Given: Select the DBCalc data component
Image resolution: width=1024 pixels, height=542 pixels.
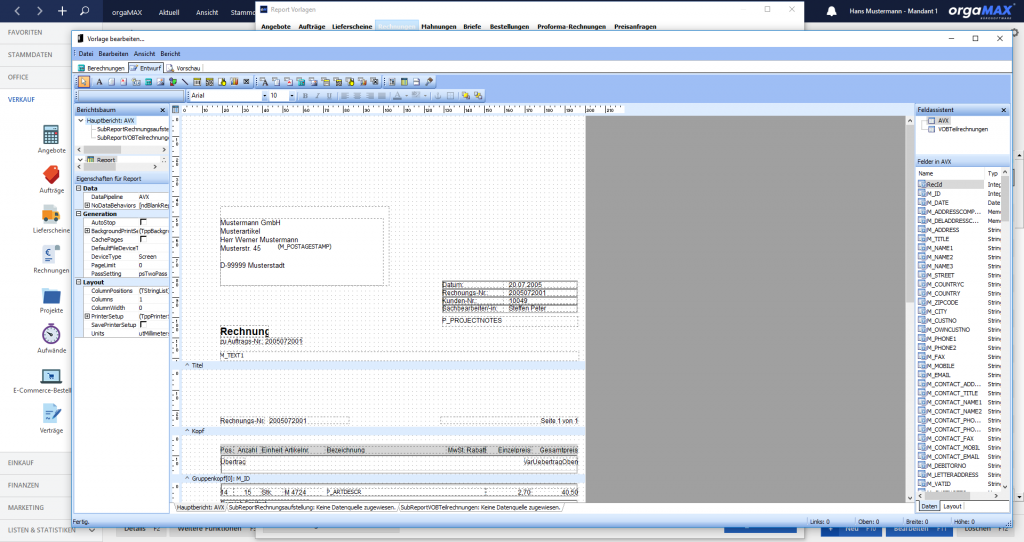Looking at the screenshot, I should pyautogui.click(x=301, y=82).
